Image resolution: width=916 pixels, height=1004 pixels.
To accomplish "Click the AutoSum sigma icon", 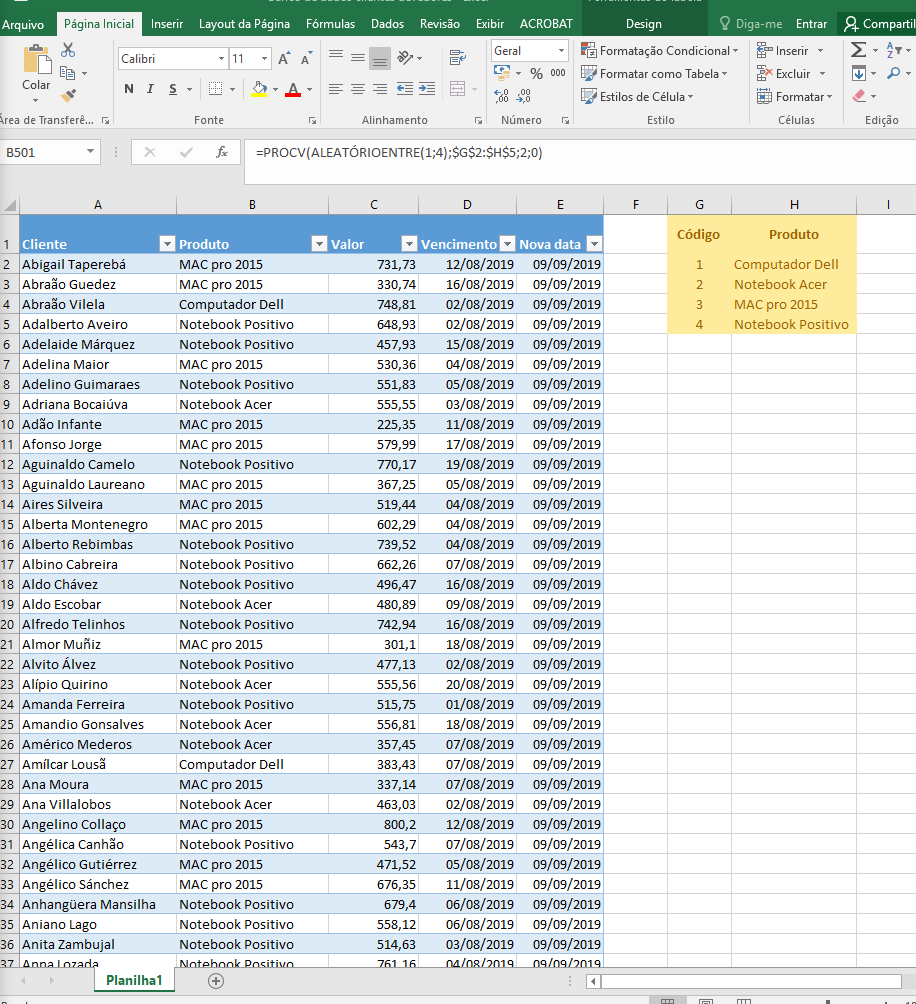I will pyautogui.click(x=858, y=50).
